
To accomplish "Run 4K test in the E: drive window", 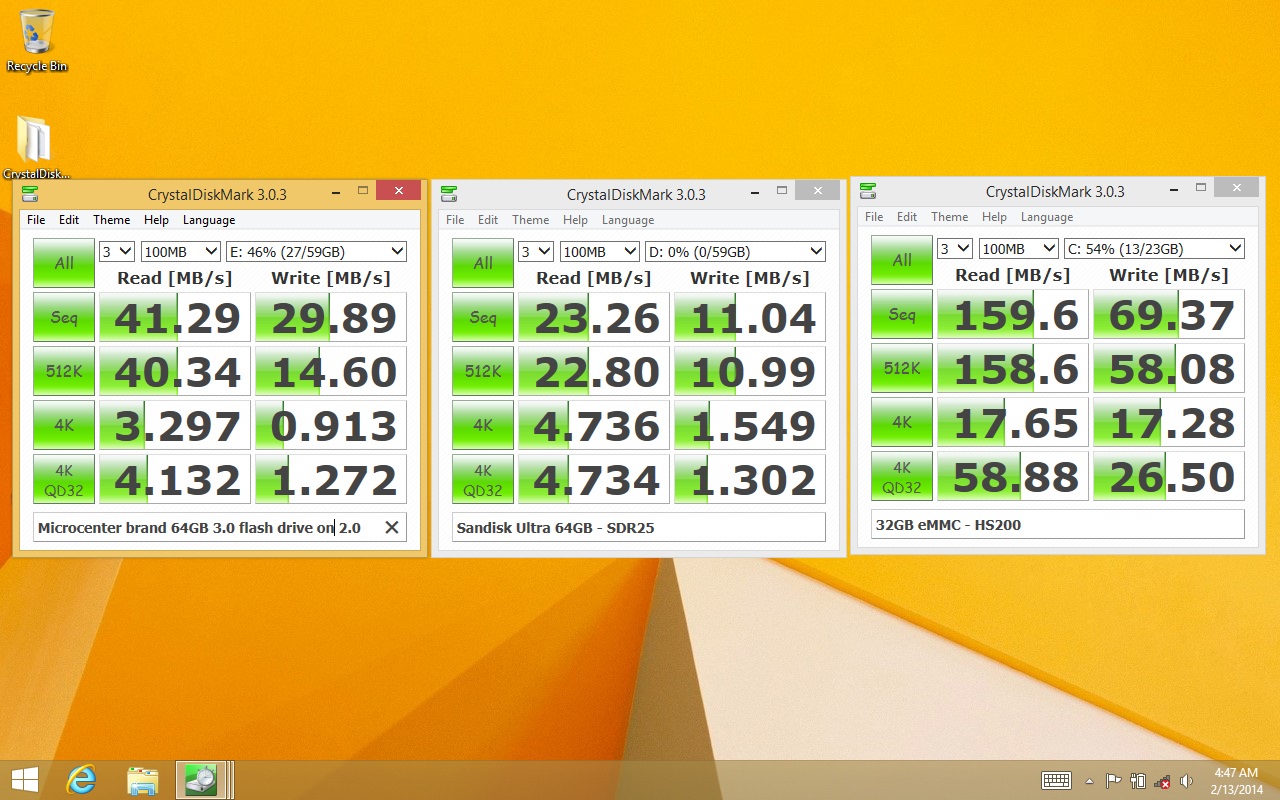I will tap(64, 425).
